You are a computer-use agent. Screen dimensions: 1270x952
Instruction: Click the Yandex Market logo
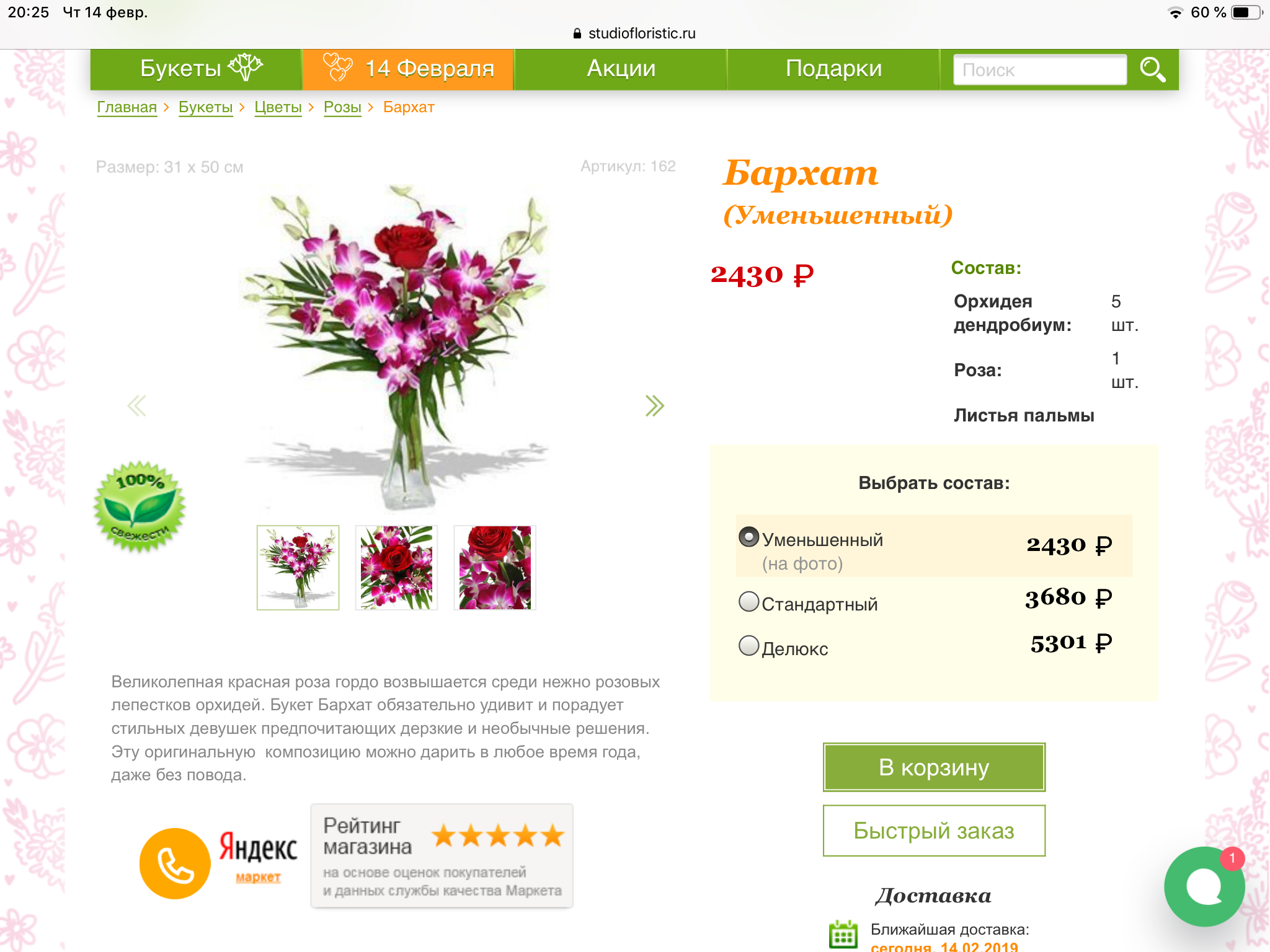tap(258, 857)
